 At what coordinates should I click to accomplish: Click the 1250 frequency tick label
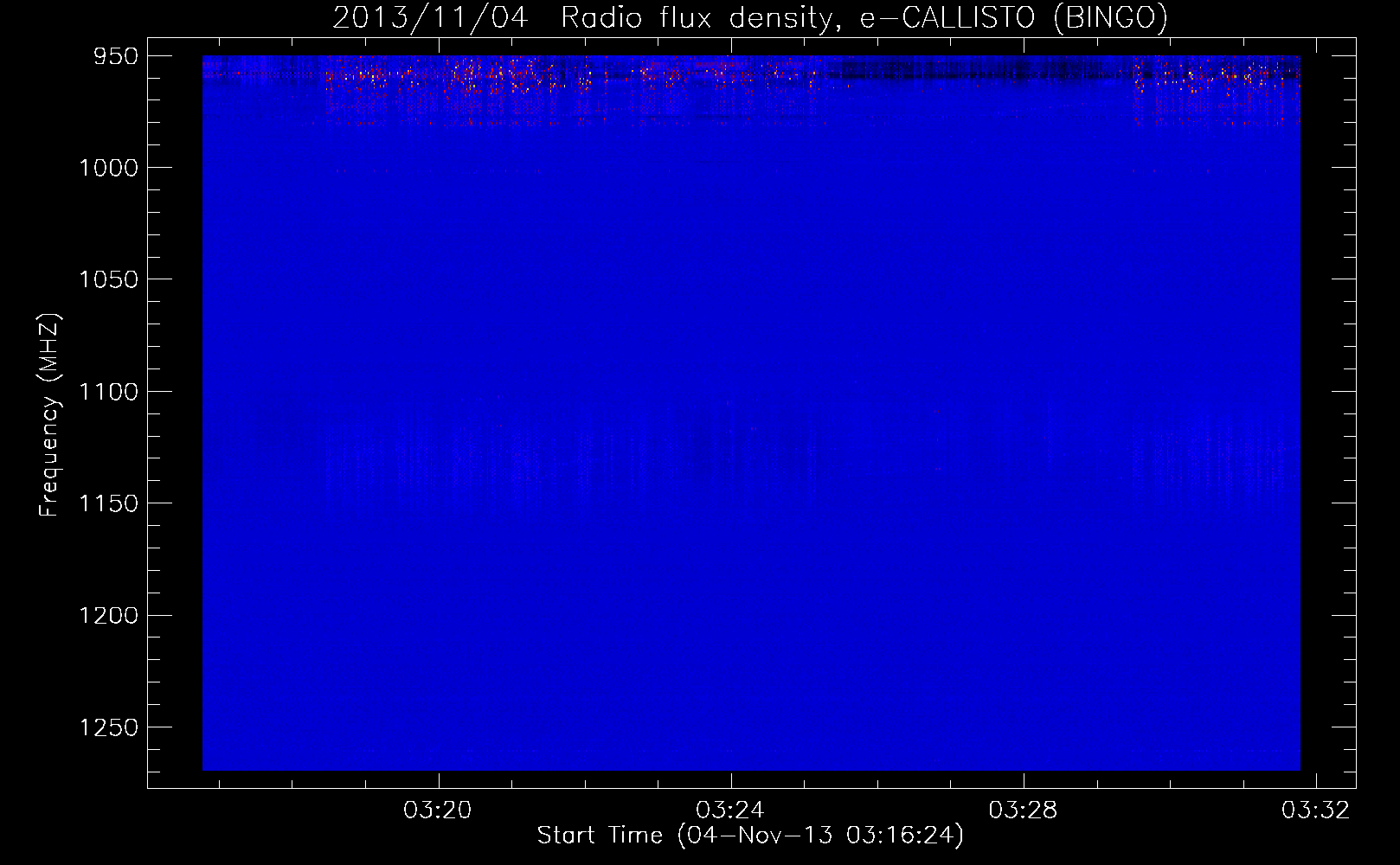click(x=108, y=727)
